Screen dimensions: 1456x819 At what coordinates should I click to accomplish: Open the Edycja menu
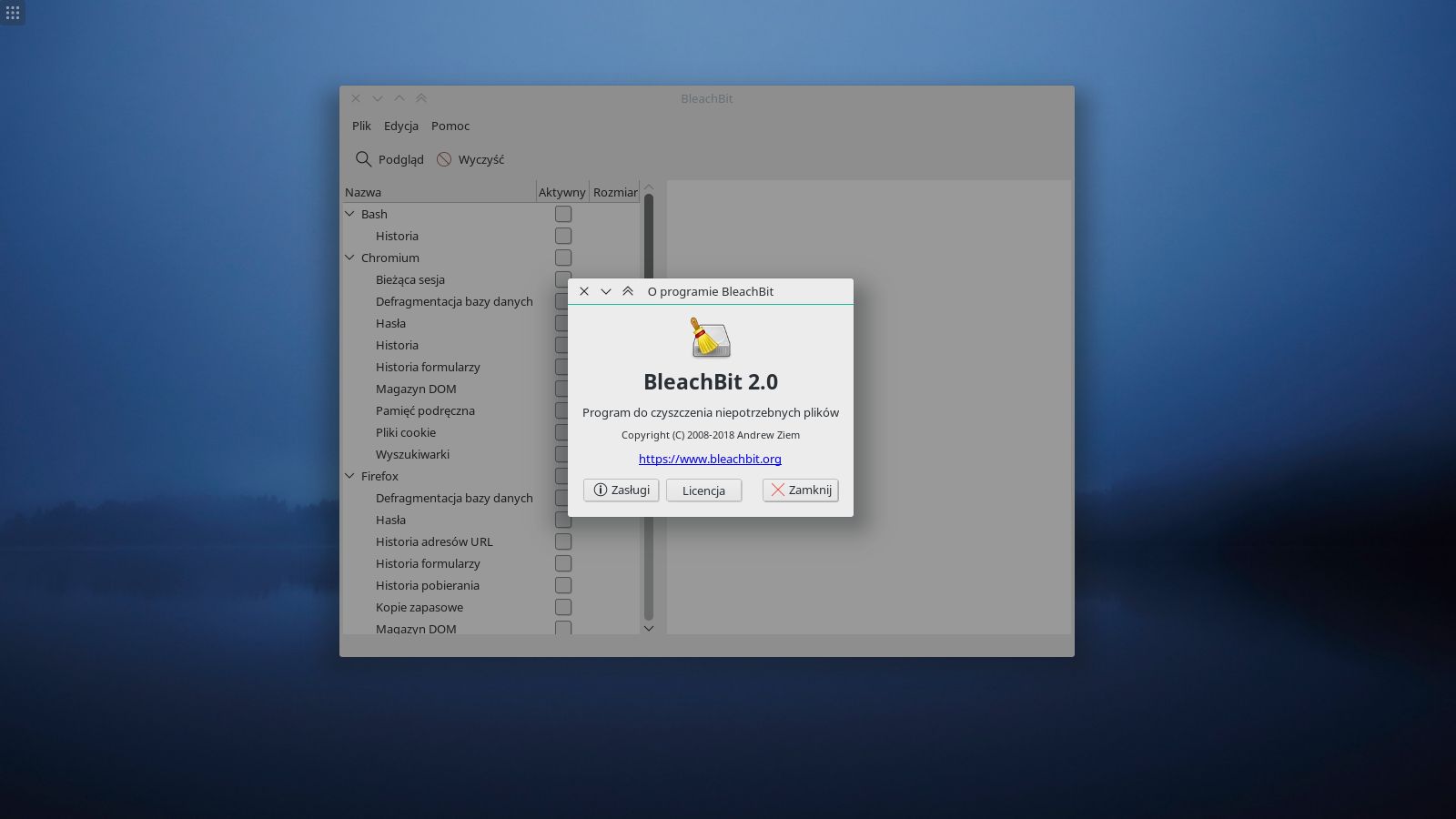(401, 126)
